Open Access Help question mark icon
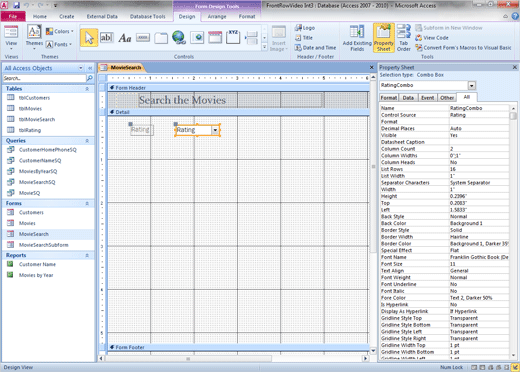This screenshot has height=372, width=520. [515, 16]
